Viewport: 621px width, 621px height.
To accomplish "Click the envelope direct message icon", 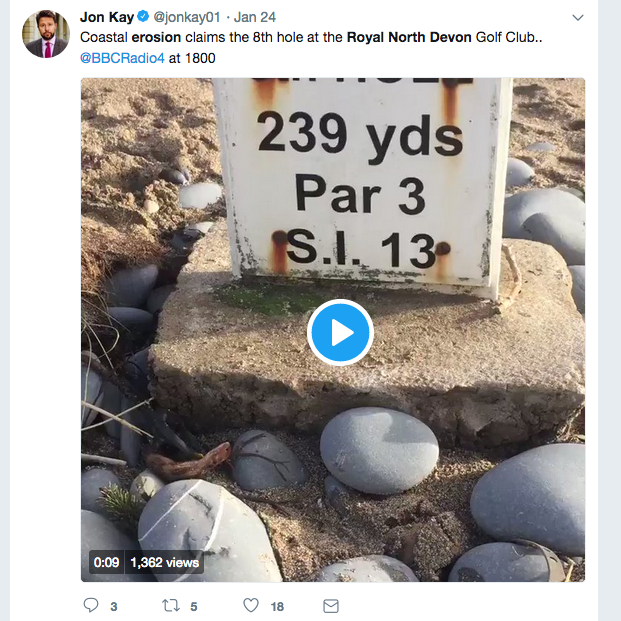I will coord(331,605).
